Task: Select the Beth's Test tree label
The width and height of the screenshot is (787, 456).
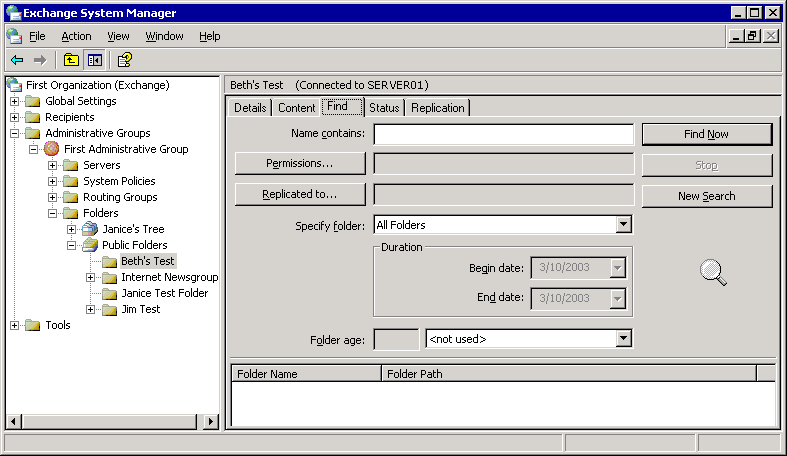Action: pyautogui.click(x=148, y=261)
